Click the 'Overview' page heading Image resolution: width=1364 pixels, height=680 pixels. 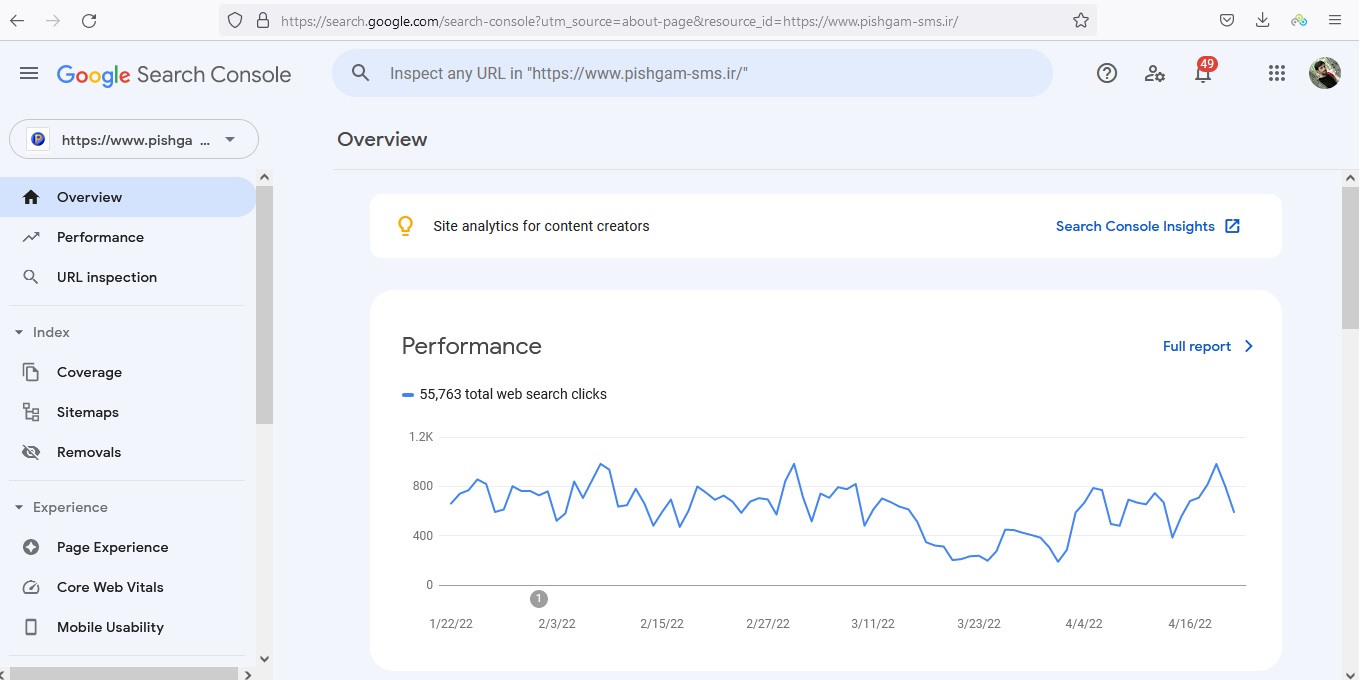(x=382, y=139)
